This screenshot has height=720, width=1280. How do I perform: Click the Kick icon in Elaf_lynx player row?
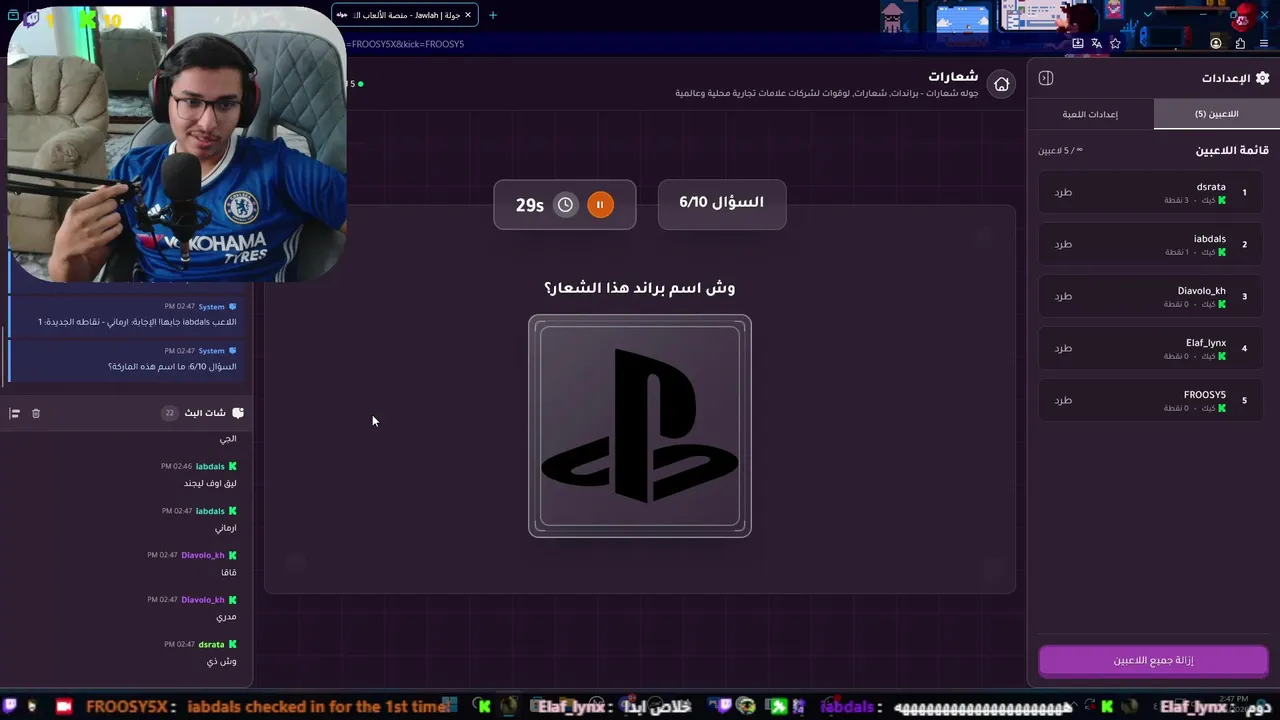(1222, 357)
